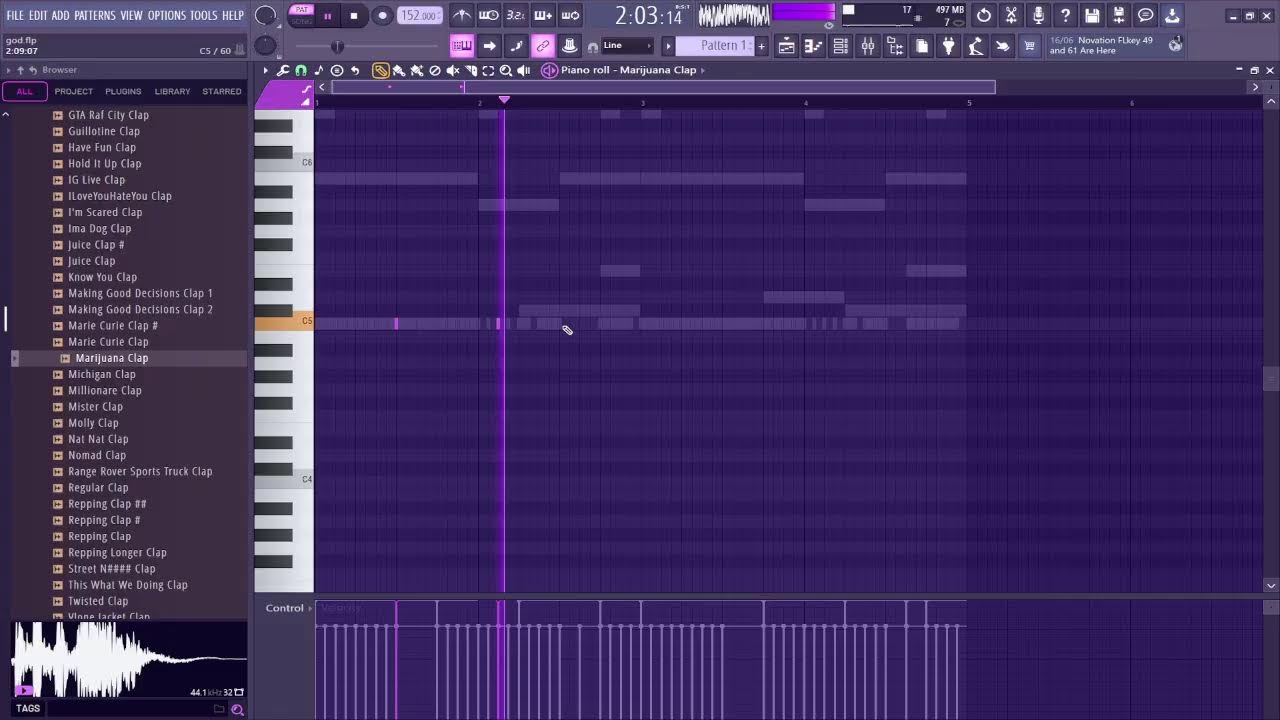This screenshot has width=1280, height=720.
Task: Toggle the PAT/SONG mode switch
Action: [x=301, y=15]
